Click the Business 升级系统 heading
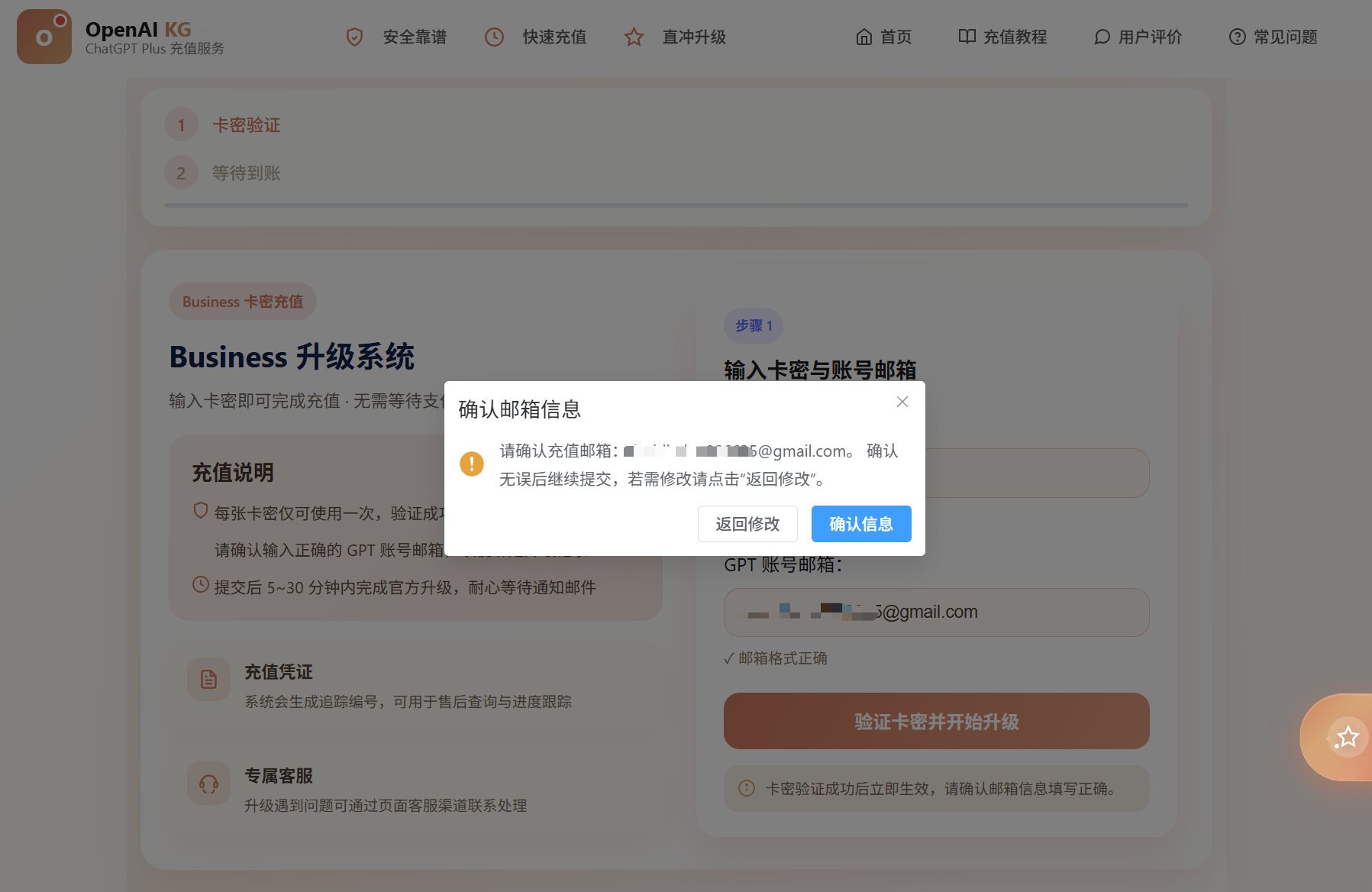1372x892 pixels. click(292, 357)
